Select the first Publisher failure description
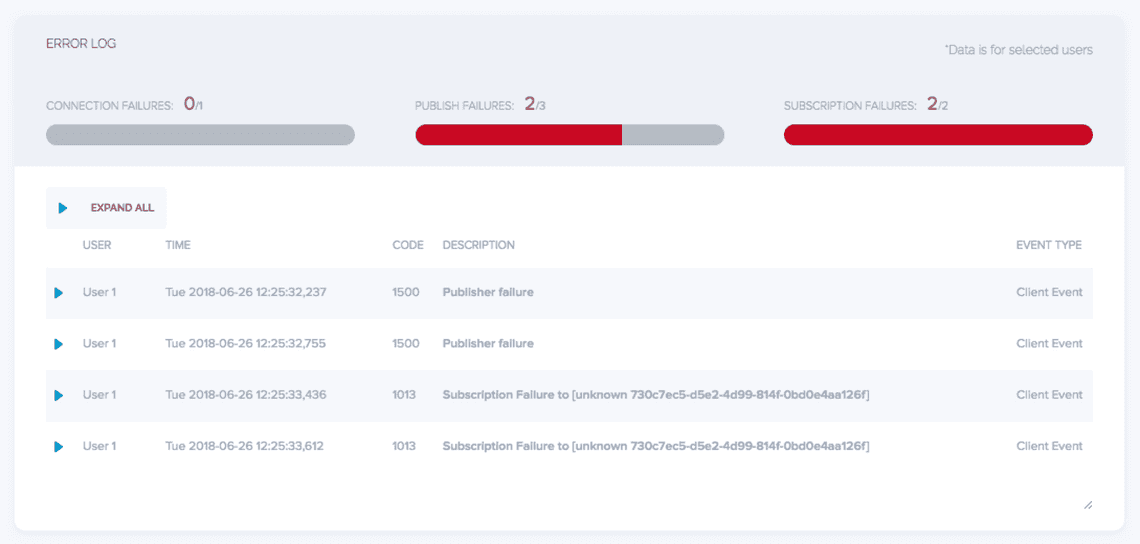Viewport: 1140px width, 544px height. click(488, 292)
